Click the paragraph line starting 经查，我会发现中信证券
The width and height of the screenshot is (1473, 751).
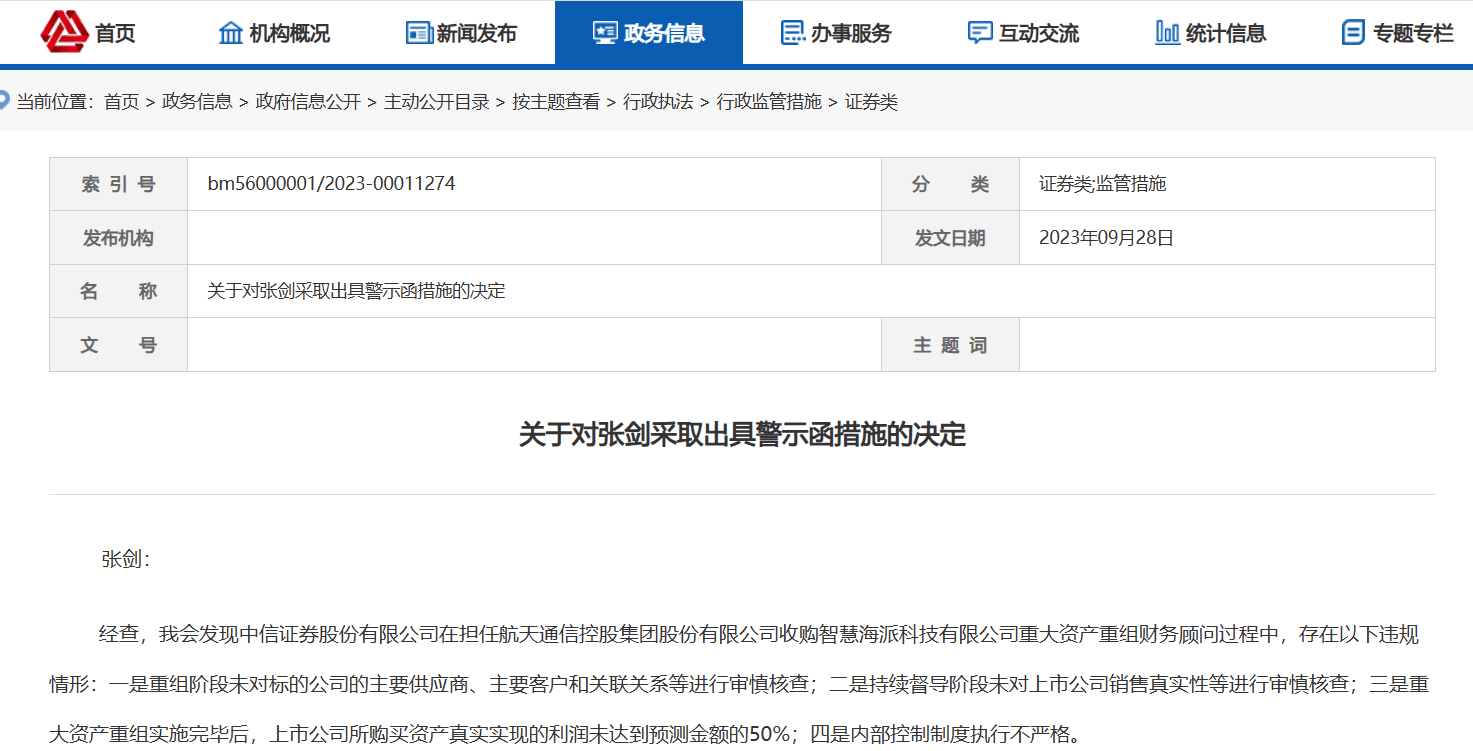pyautogui.click(x=759, y=634)
